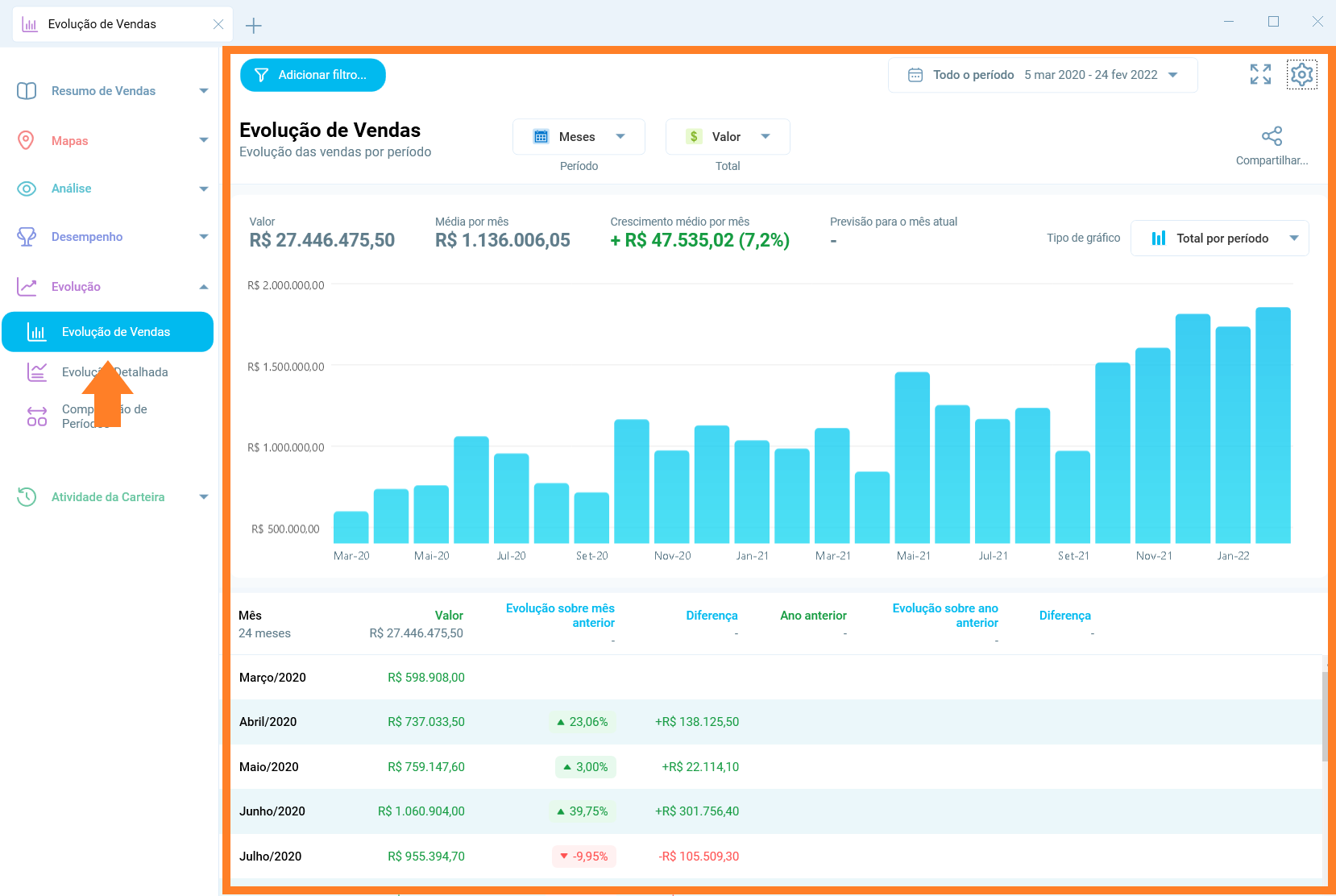Click the Meses calendar grid icon
This screenshot has height=896, width=1336.
[x=541, y=136]
